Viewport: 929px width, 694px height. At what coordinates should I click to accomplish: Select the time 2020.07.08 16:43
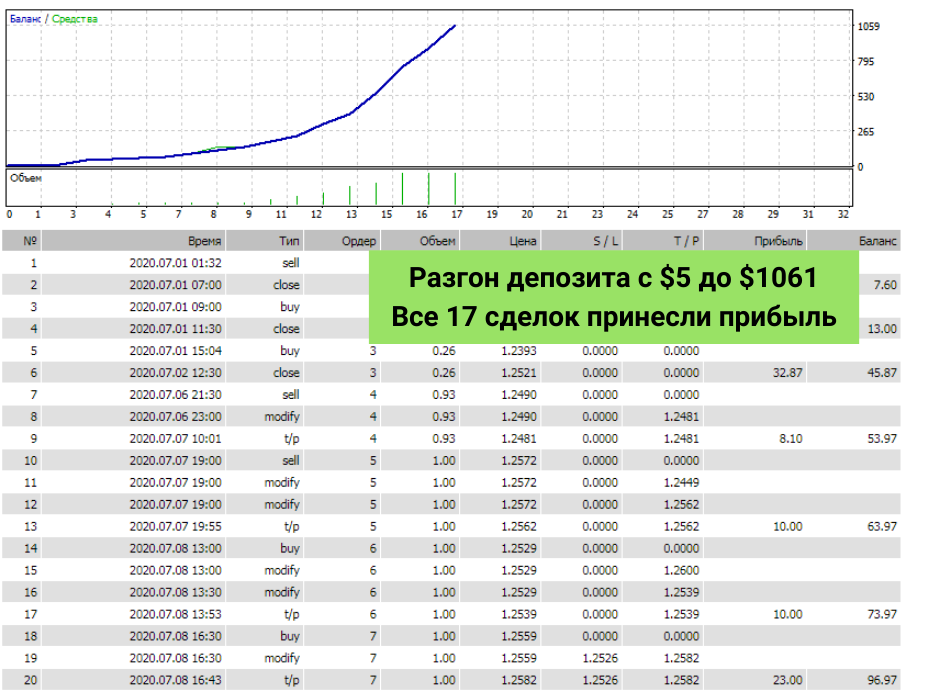click(x=175, y=680)
